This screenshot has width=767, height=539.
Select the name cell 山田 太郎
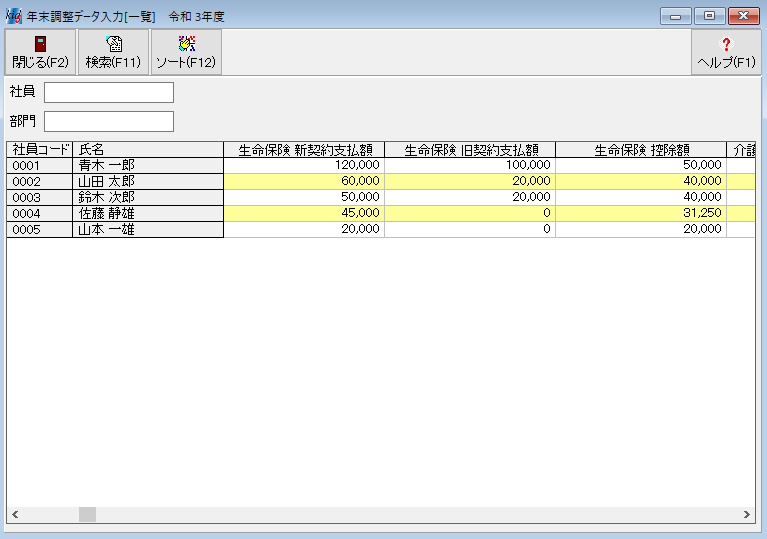click(x=148, y=181)
